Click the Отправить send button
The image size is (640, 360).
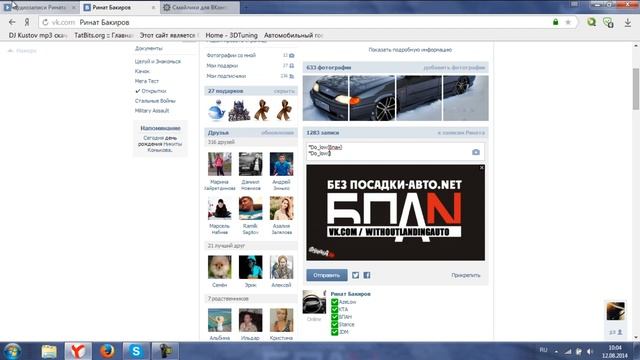click(327, 275)
